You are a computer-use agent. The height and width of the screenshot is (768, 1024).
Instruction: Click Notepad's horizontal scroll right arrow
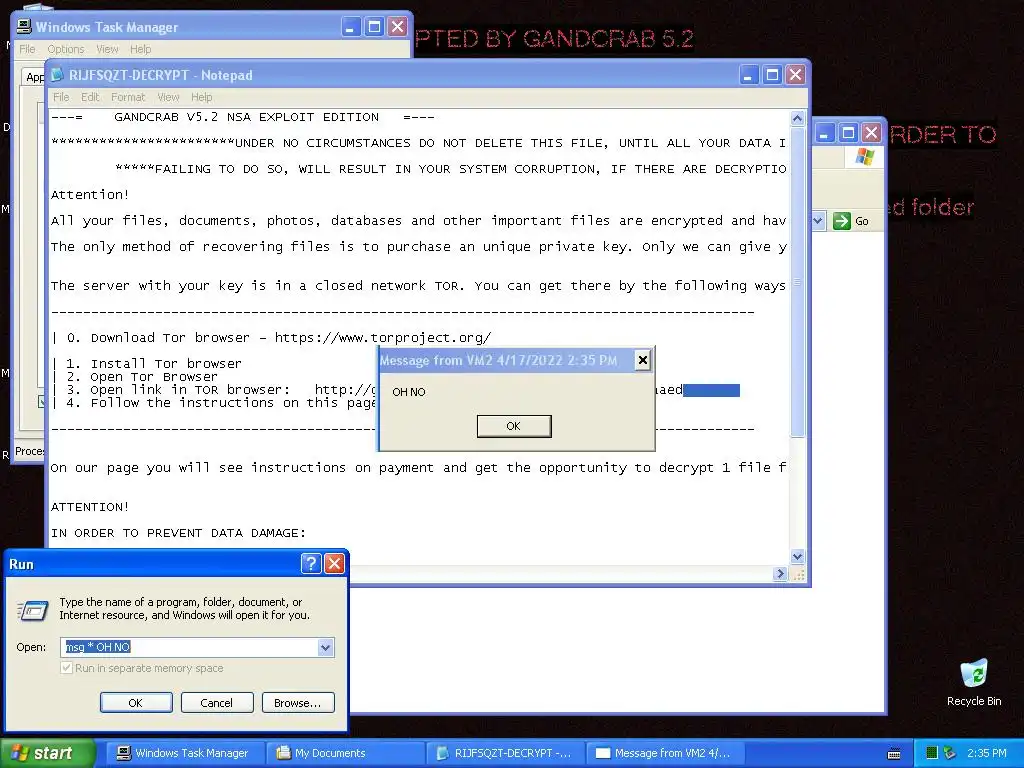click(x=780, y=573)
